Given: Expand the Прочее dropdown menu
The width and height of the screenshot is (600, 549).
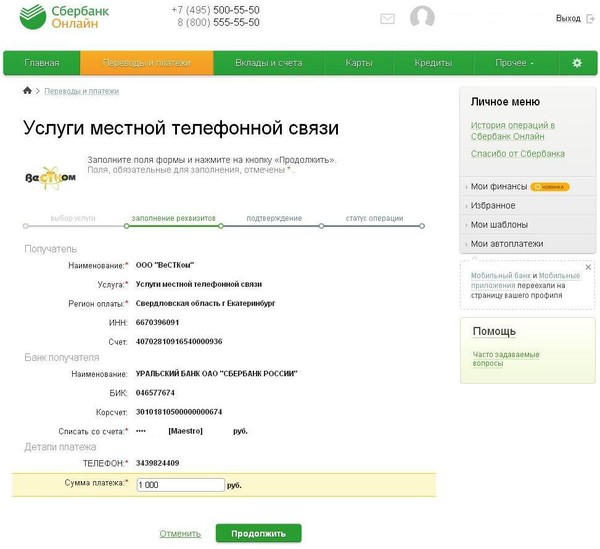Looking at the screenshot, I should click(515, 63).
